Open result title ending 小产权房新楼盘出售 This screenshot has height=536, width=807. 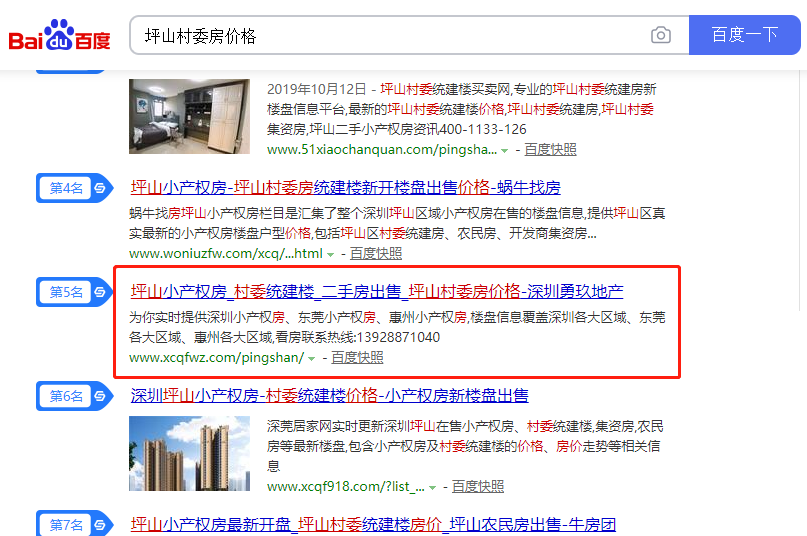[329, 395]
